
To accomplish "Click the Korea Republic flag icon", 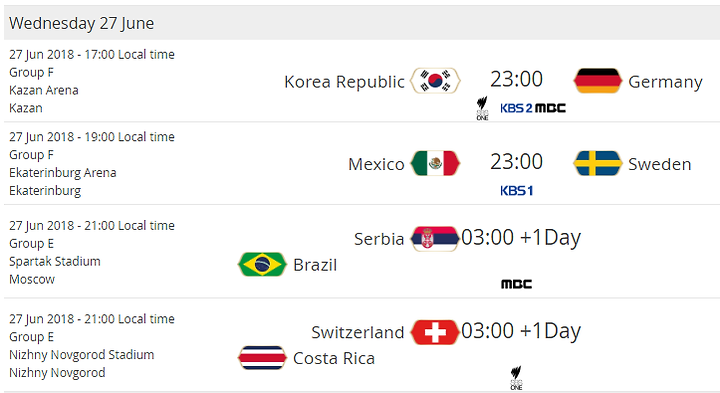I will [x=435, y=81].
